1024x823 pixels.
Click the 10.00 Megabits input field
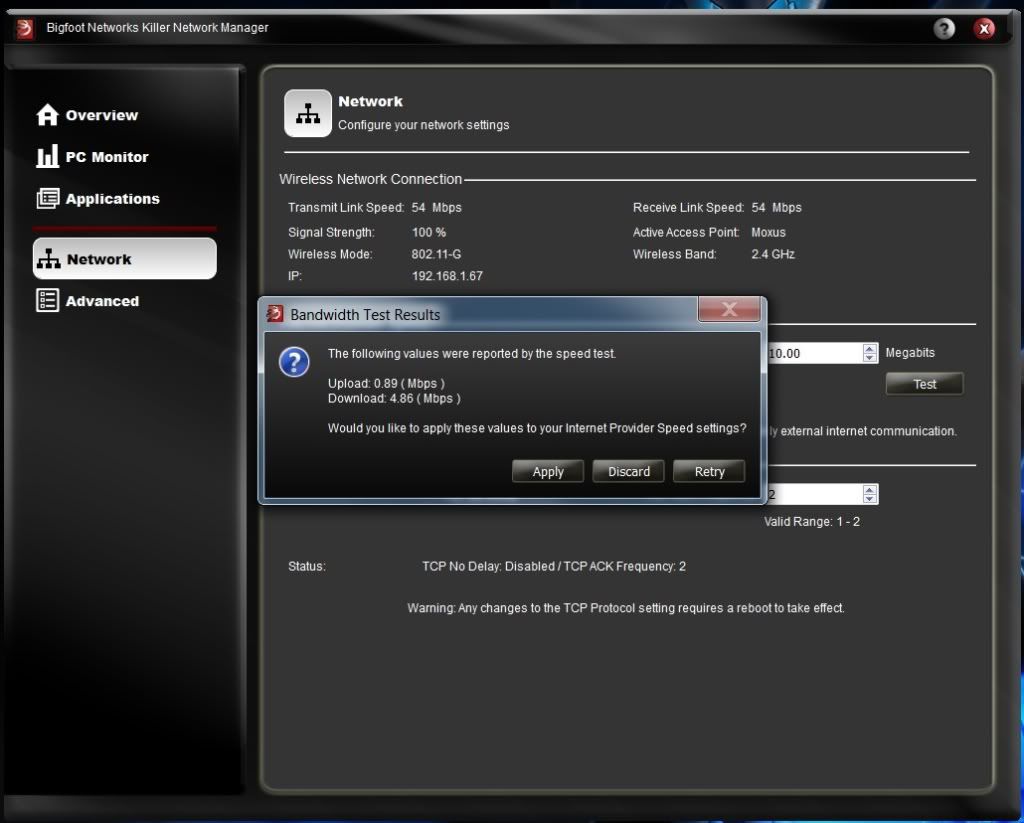point(814,353)
